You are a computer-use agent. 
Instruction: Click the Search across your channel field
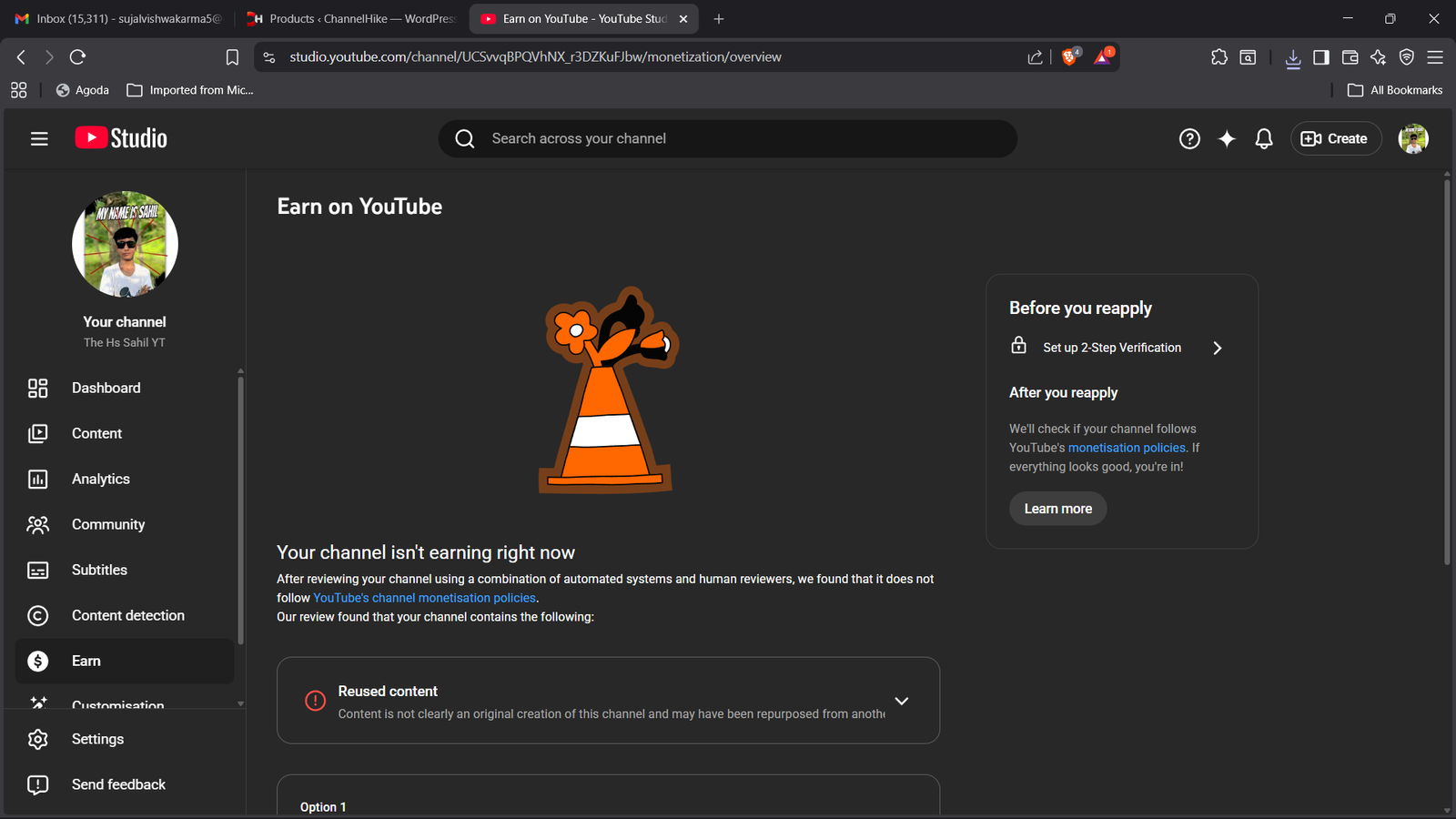pyautogui.click(x=728, y=138)
